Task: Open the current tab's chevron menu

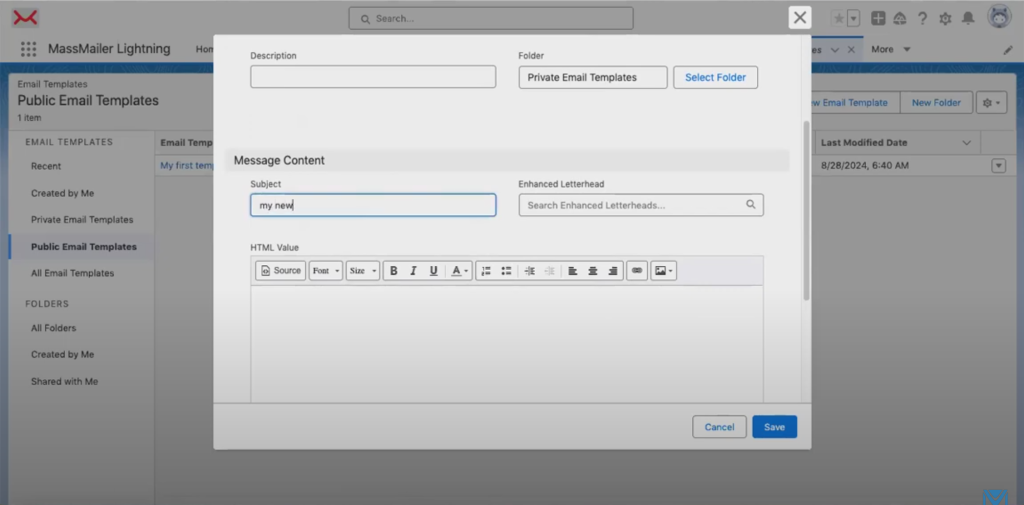Action: tap(835, 50)
